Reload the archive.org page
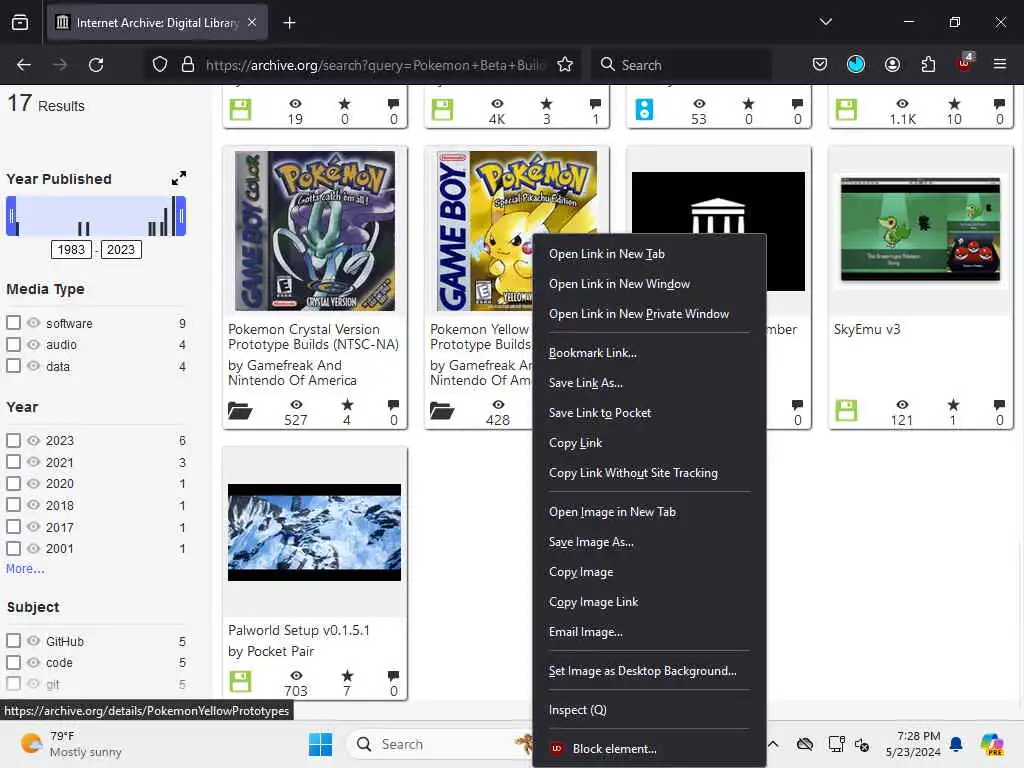Image resolution: width=1024 pixels, height=768 pixels. click(x=96, y=65)
